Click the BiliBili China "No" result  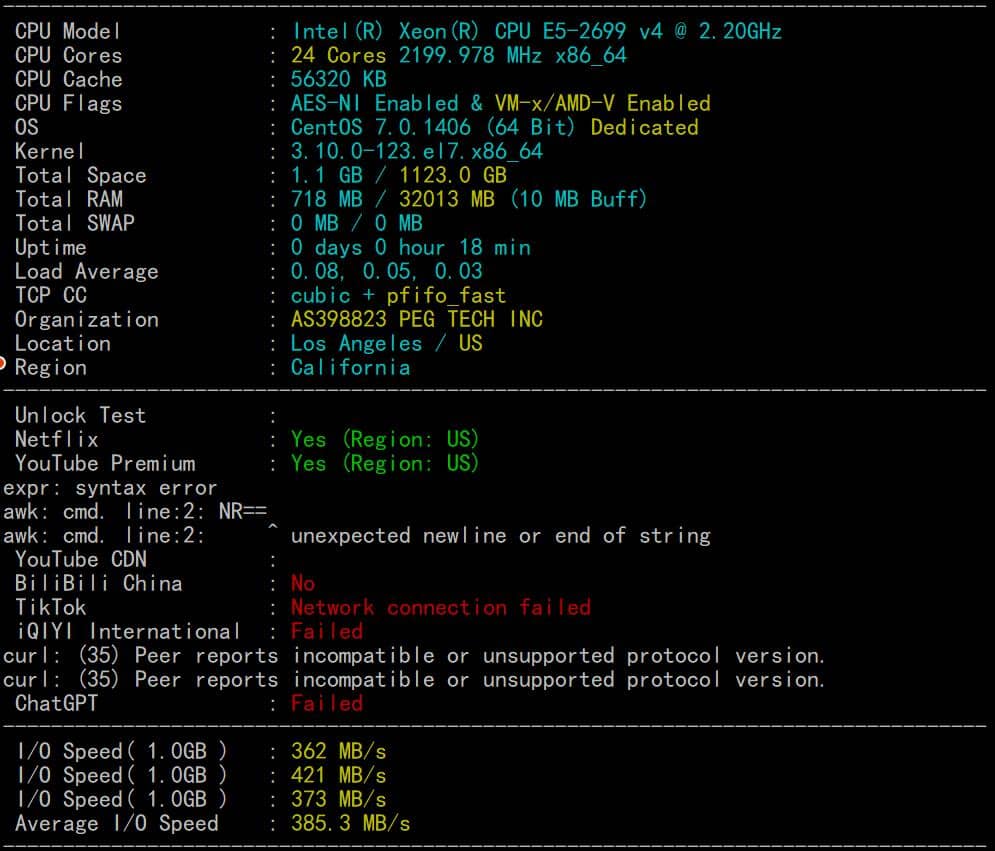pos(303,583)
